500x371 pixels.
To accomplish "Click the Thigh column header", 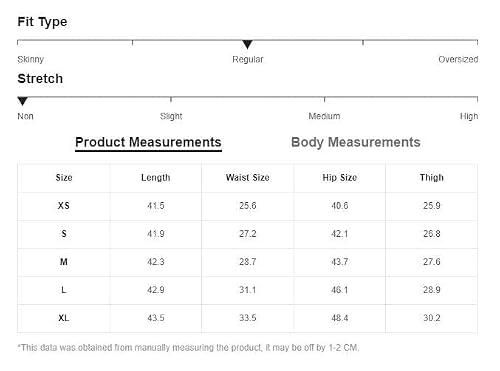I will (432, 178).
